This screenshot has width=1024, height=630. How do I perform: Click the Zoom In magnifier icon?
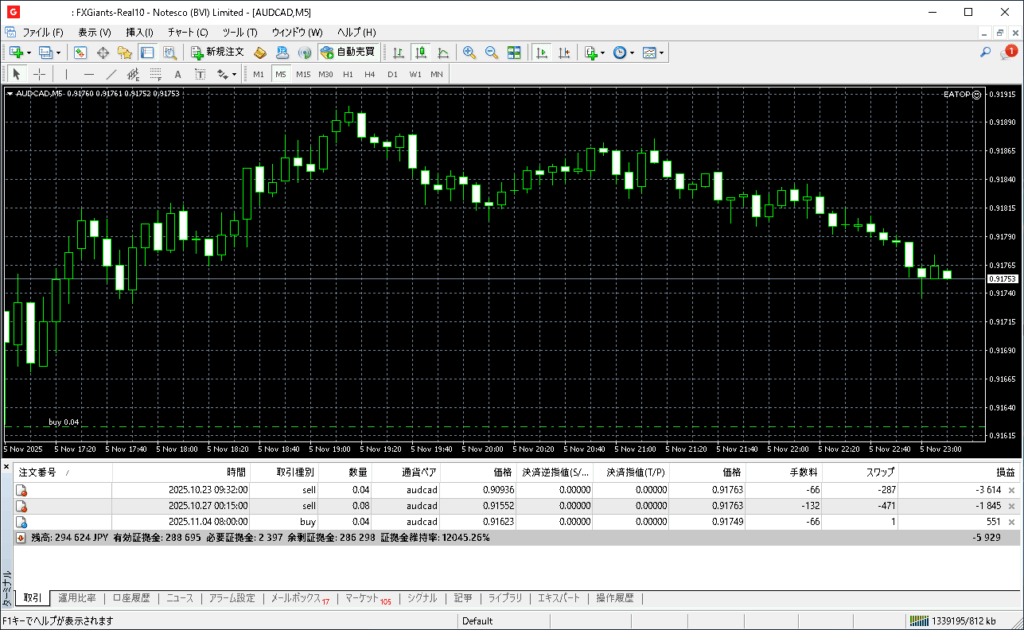pyautogui.click(x=468, y=52)
